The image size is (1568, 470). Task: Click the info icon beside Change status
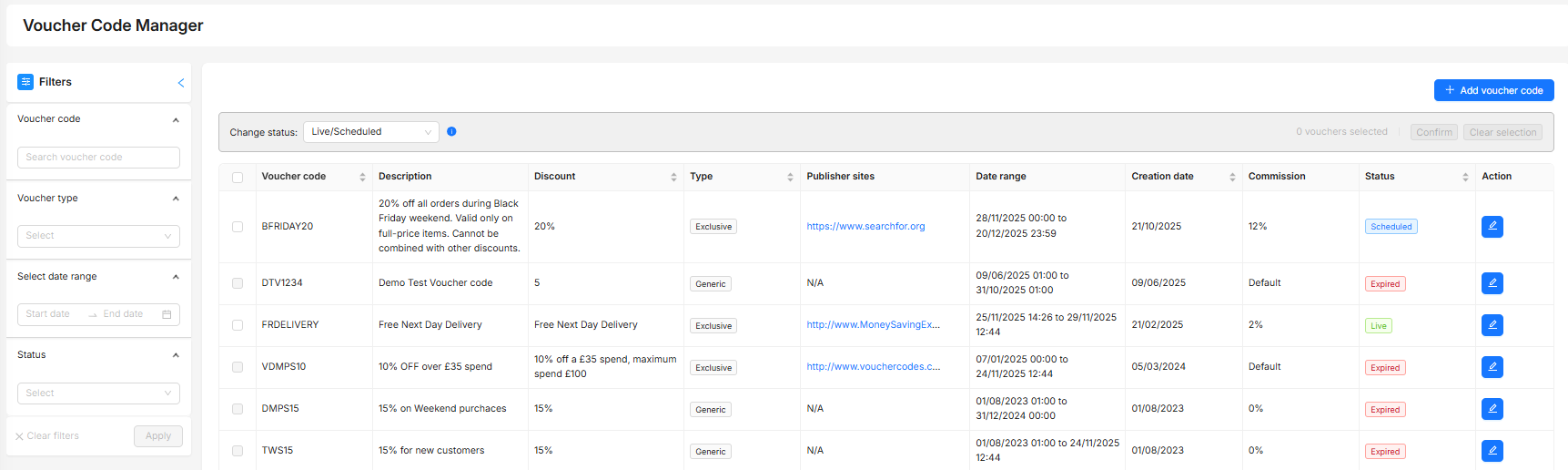click(451, 132)
